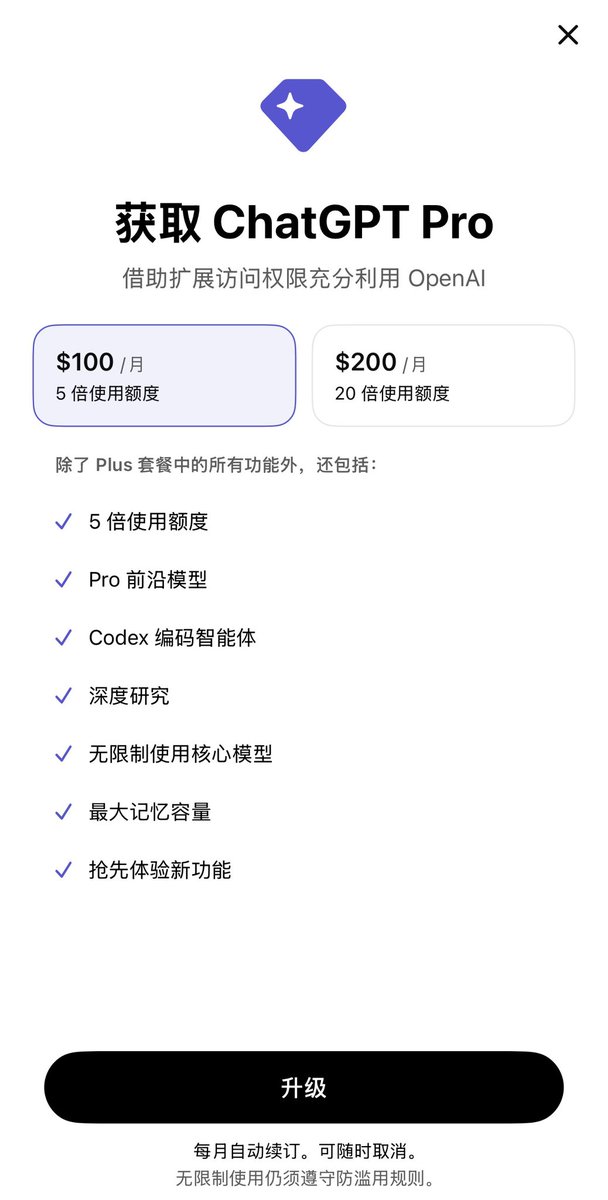Close the ChatGPT Pro upgrade screen

[x=568, y=35]
